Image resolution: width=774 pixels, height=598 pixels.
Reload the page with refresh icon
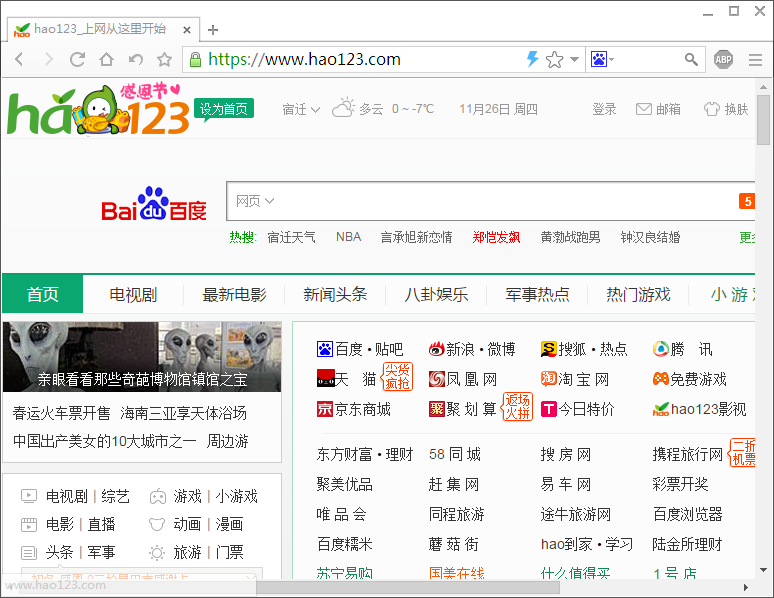77,59
